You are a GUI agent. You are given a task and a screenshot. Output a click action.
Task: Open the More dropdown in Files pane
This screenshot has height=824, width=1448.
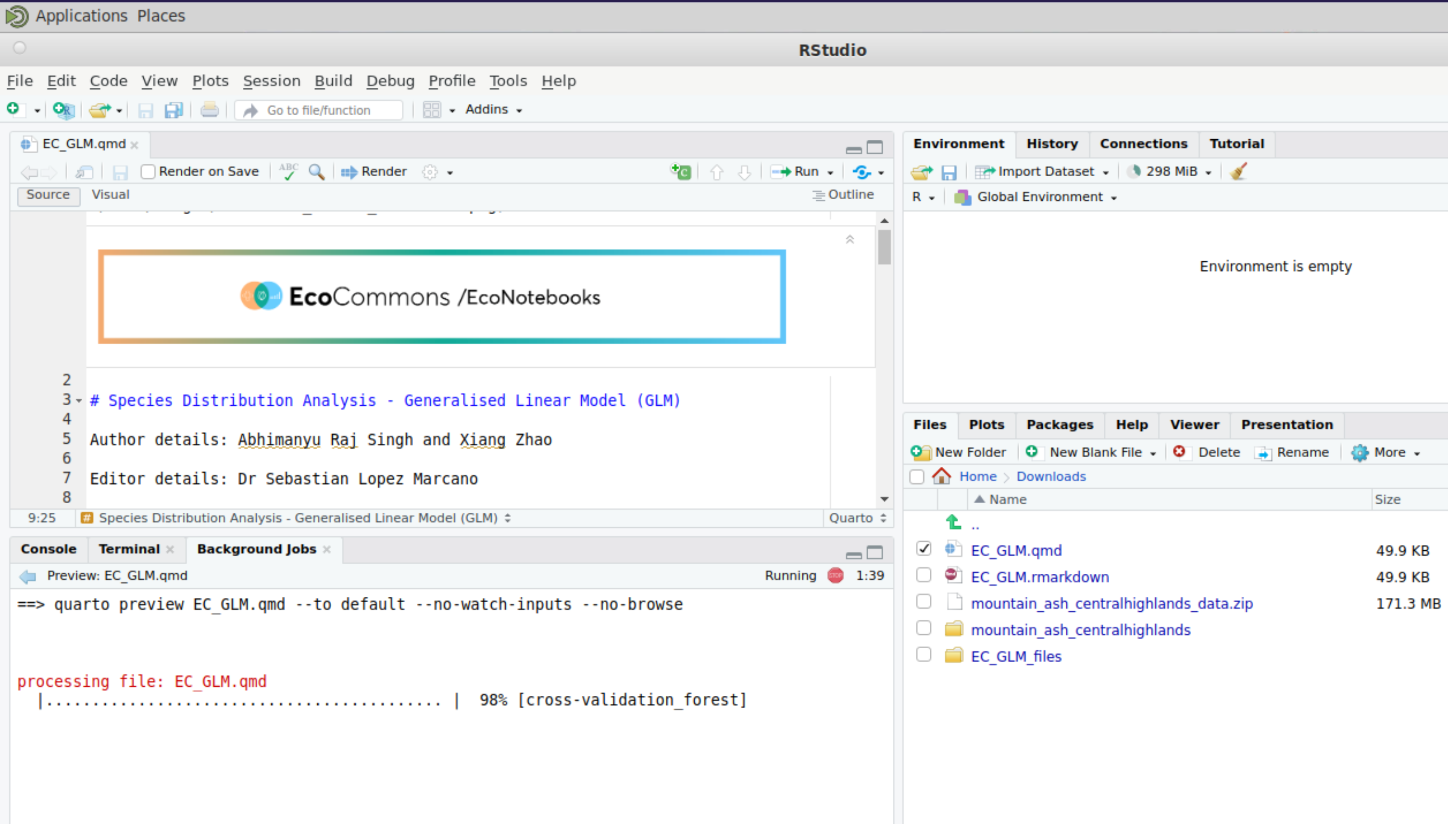point(1385,452)
